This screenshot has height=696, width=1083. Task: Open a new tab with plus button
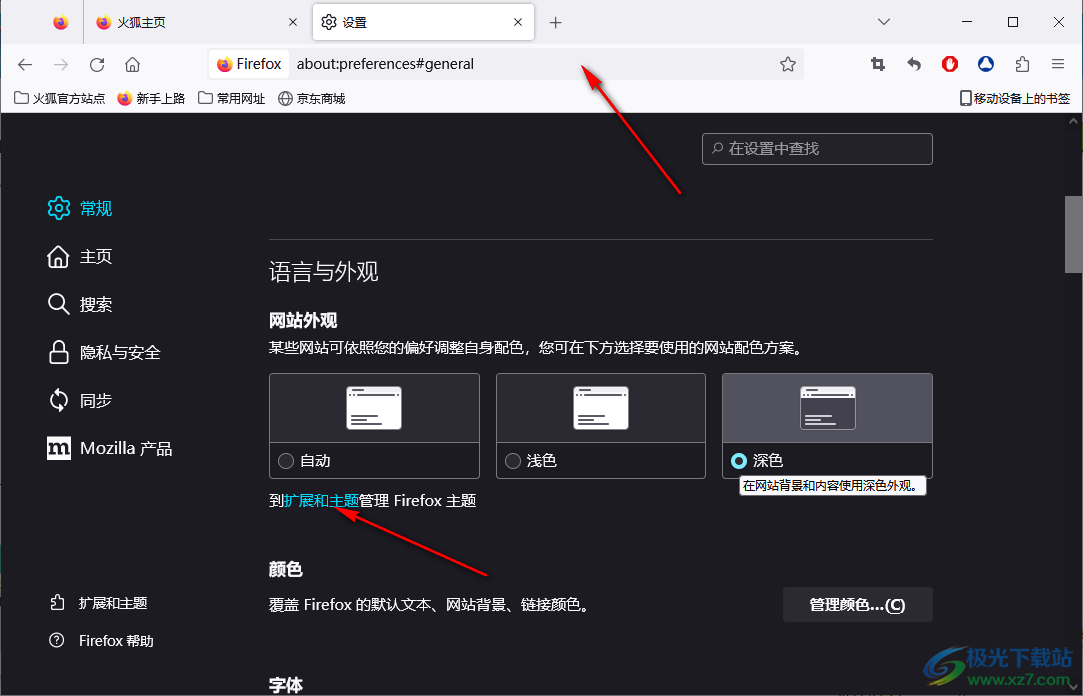[555, 23]
